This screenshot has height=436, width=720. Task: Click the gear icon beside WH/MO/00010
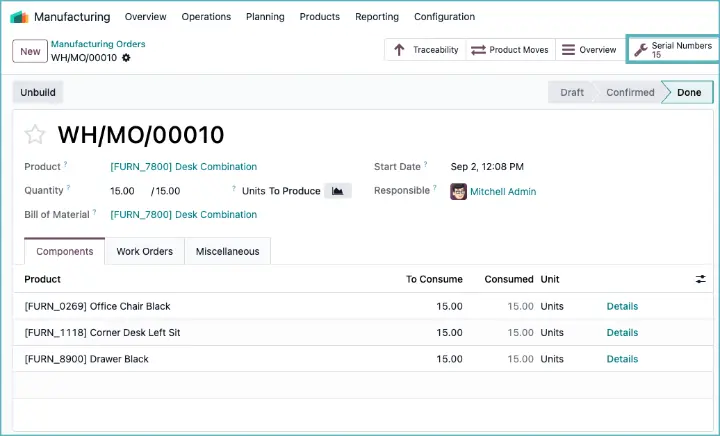[126, 58]
